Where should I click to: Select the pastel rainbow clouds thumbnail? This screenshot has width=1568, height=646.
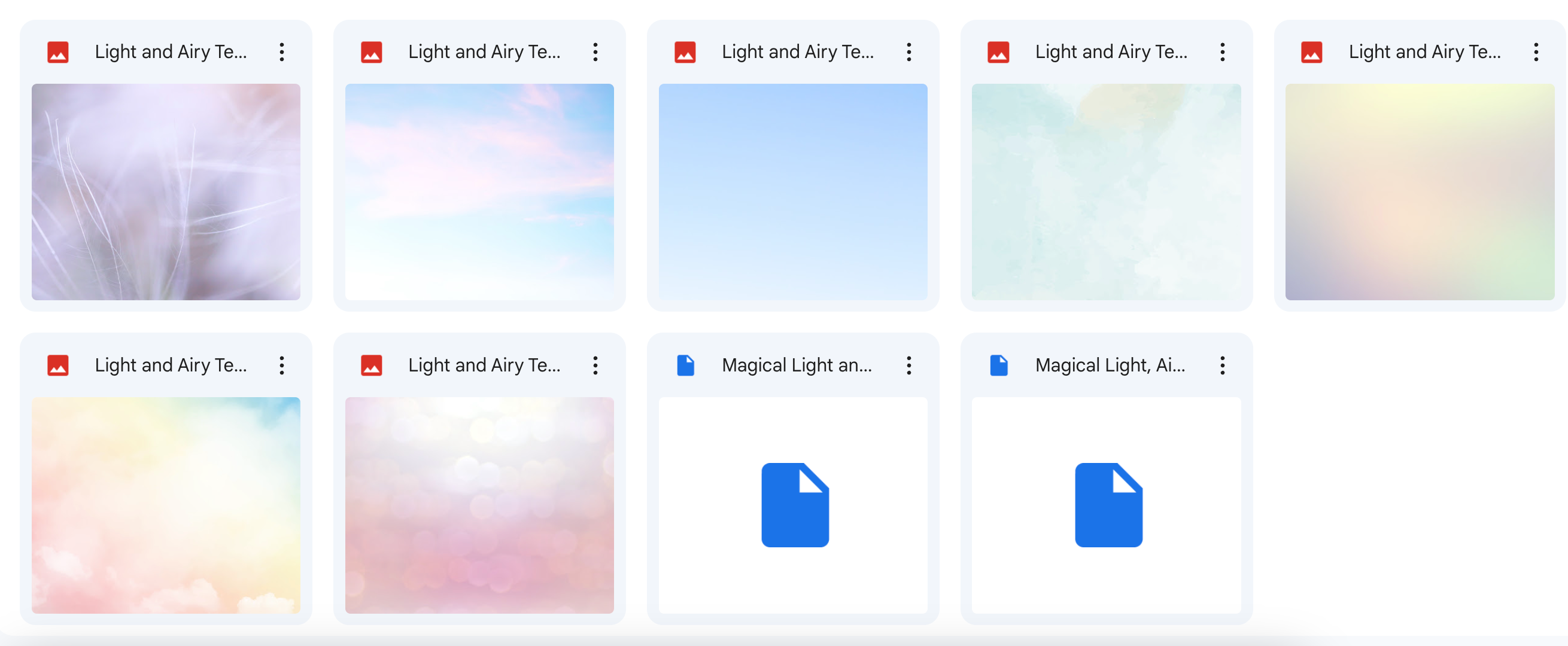coord(166,505)
